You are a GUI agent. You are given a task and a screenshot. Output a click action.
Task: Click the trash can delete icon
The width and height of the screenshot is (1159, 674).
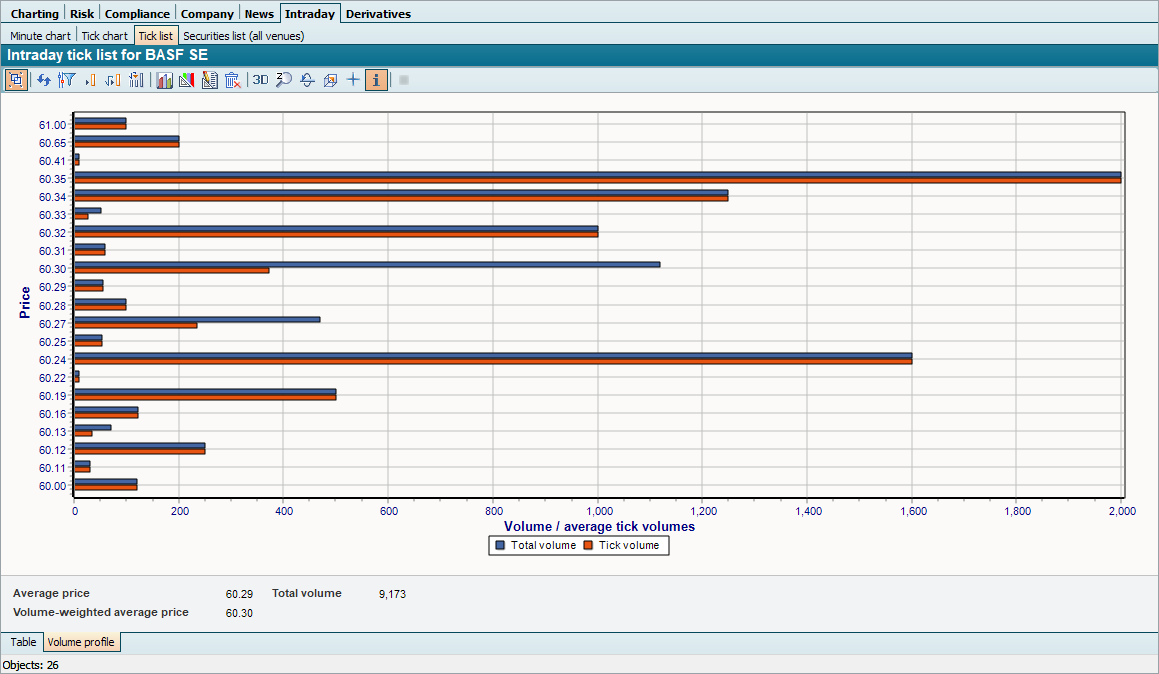click(x=232, y=80)
